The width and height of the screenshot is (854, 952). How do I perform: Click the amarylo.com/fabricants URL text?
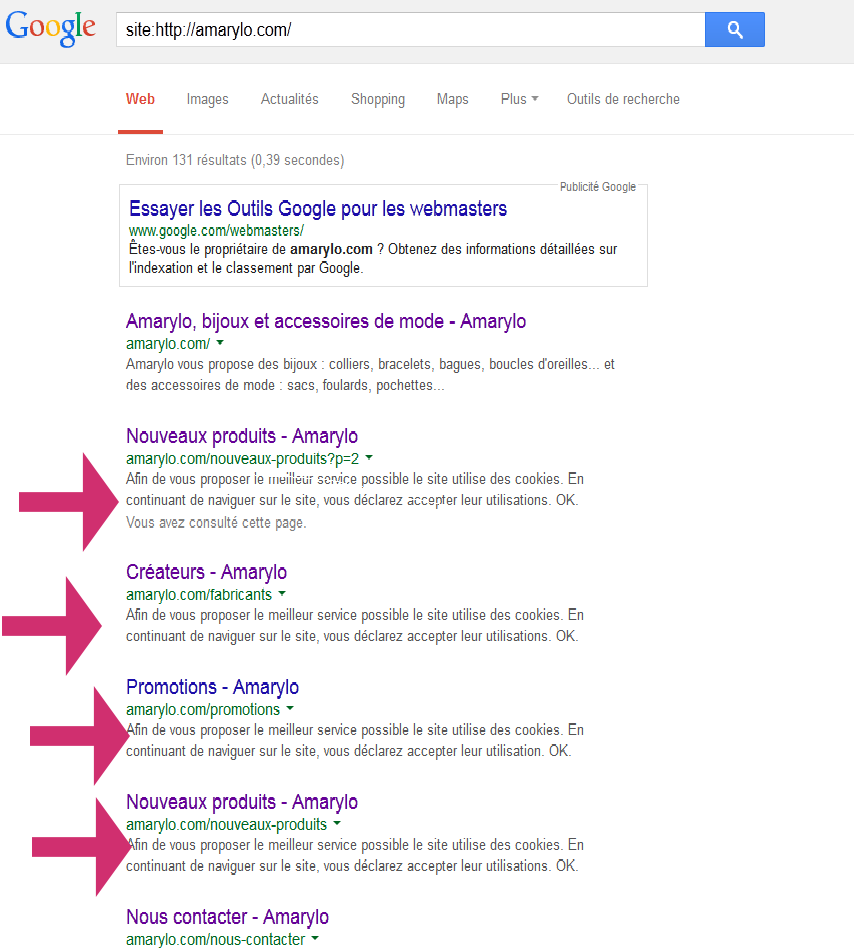coord(199,594)
